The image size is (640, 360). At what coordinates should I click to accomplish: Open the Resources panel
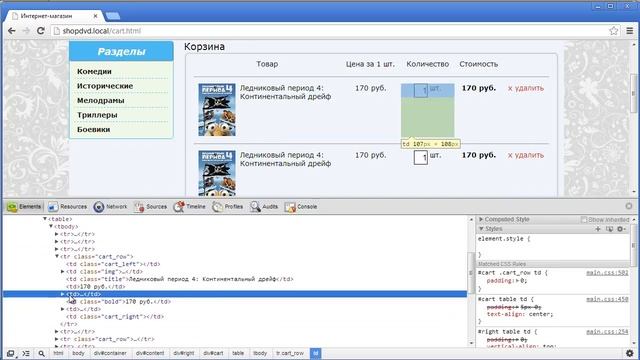(68, 207)
